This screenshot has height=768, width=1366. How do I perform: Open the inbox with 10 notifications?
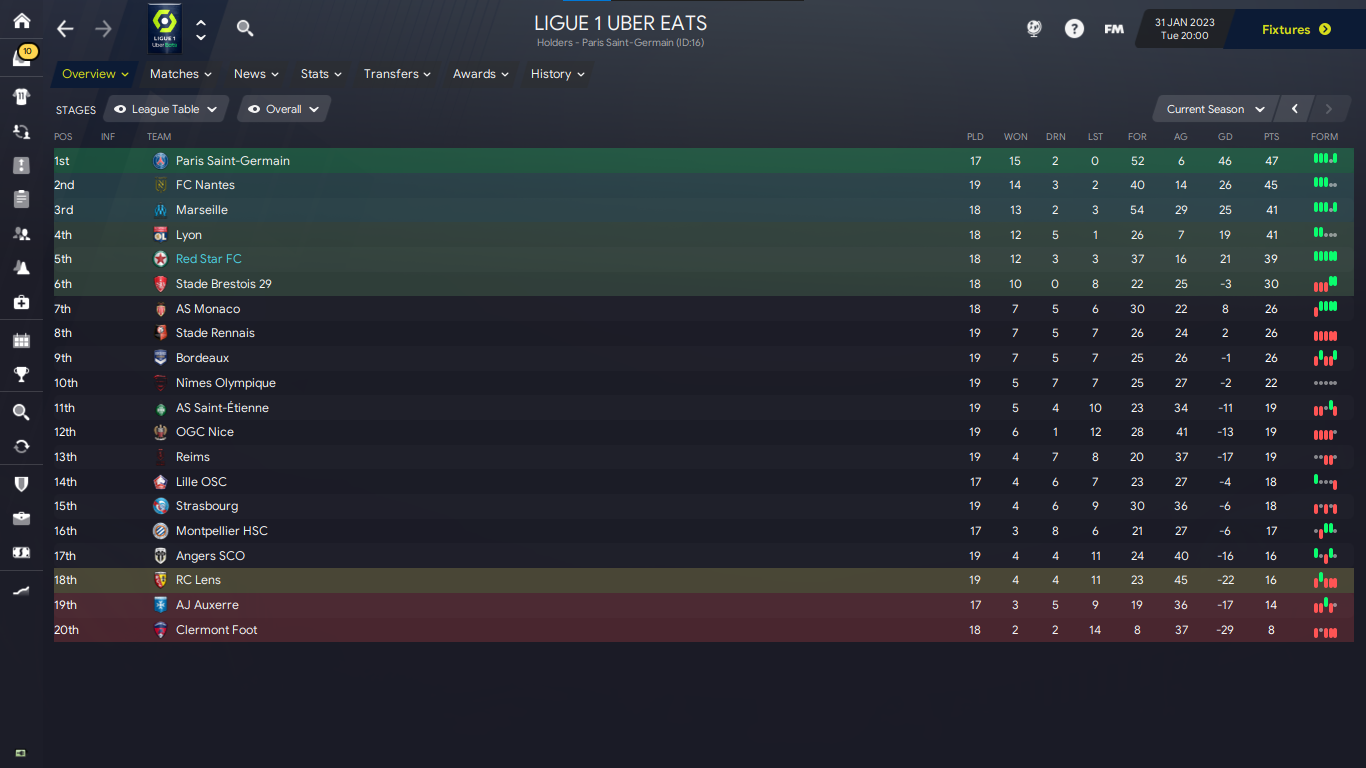[x=22, y=58]
